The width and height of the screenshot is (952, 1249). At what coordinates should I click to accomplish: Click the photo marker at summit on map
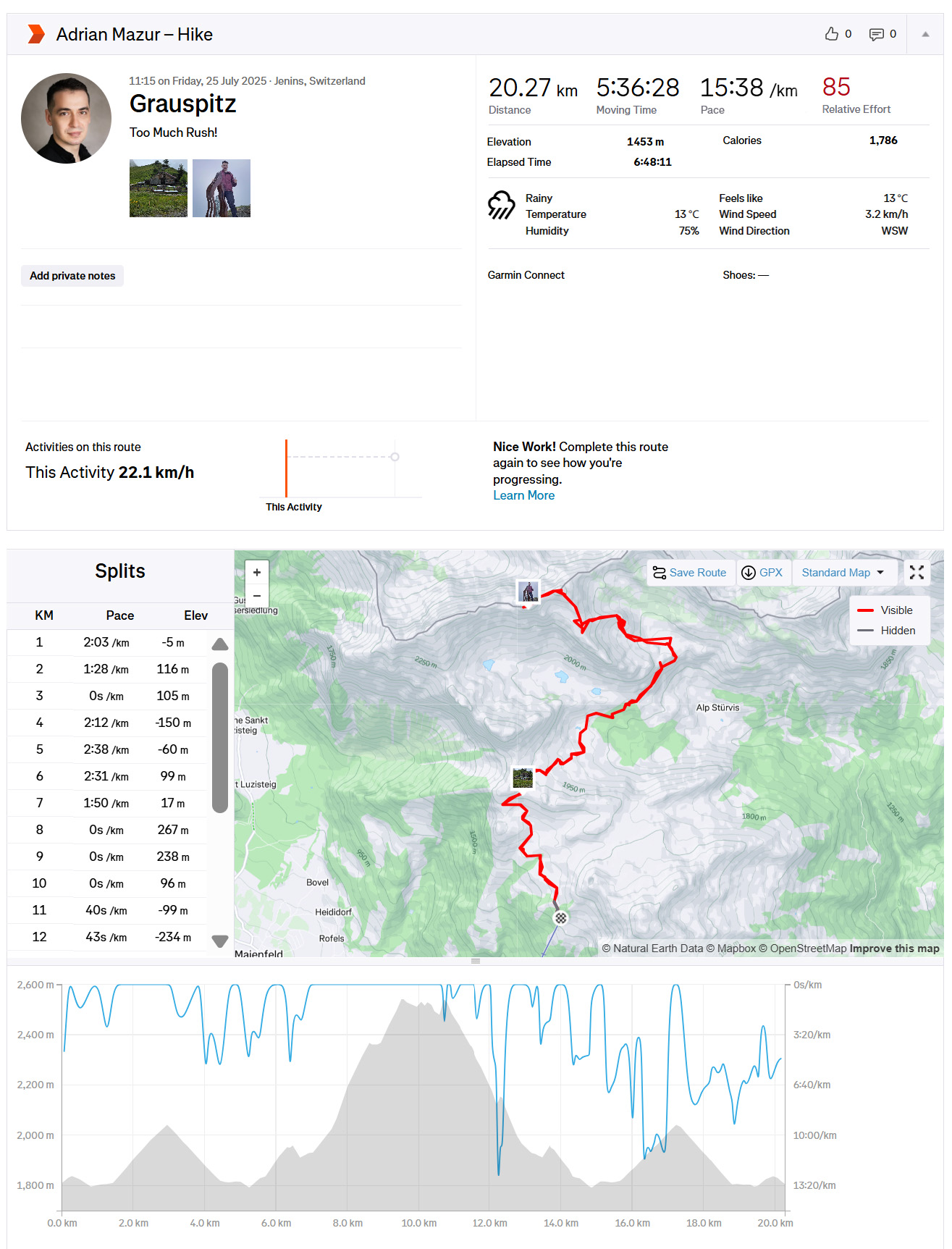click(x=528, y=592)
